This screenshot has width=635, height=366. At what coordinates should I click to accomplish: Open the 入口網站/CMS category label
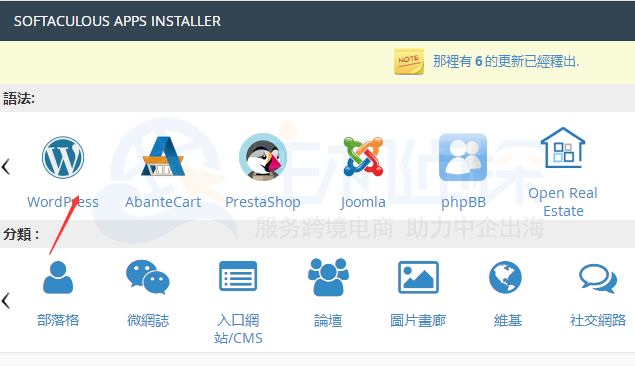[238, 329]
